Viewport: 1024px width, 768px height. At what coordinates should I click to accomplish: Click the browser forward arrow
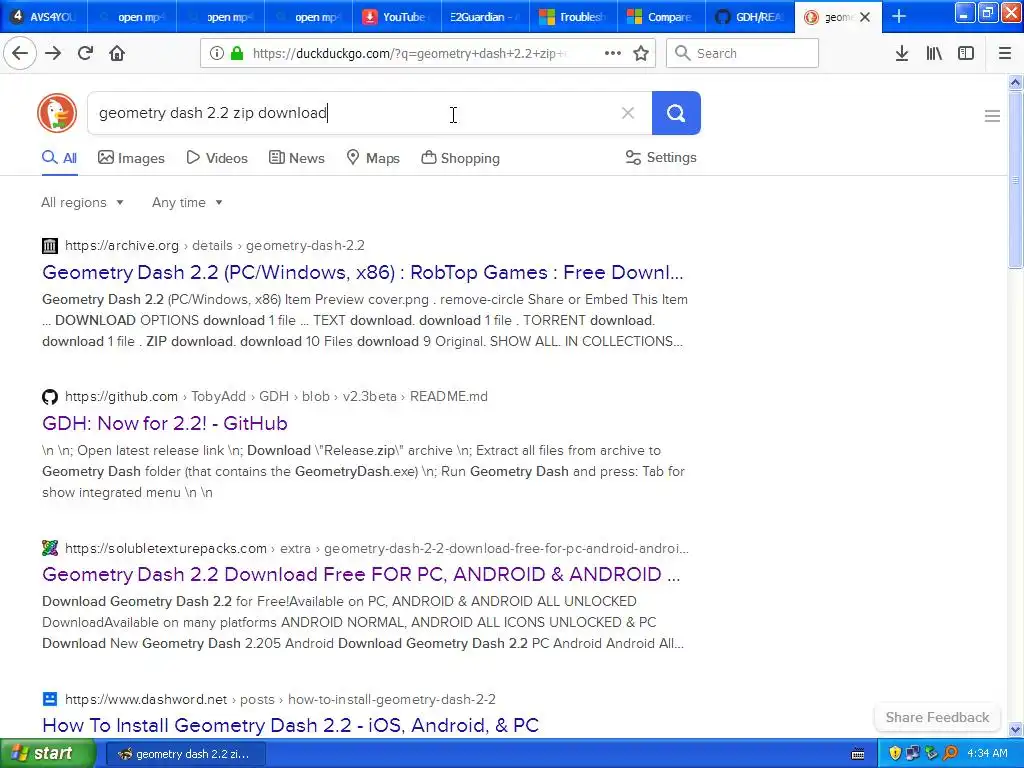pos(53,53)
